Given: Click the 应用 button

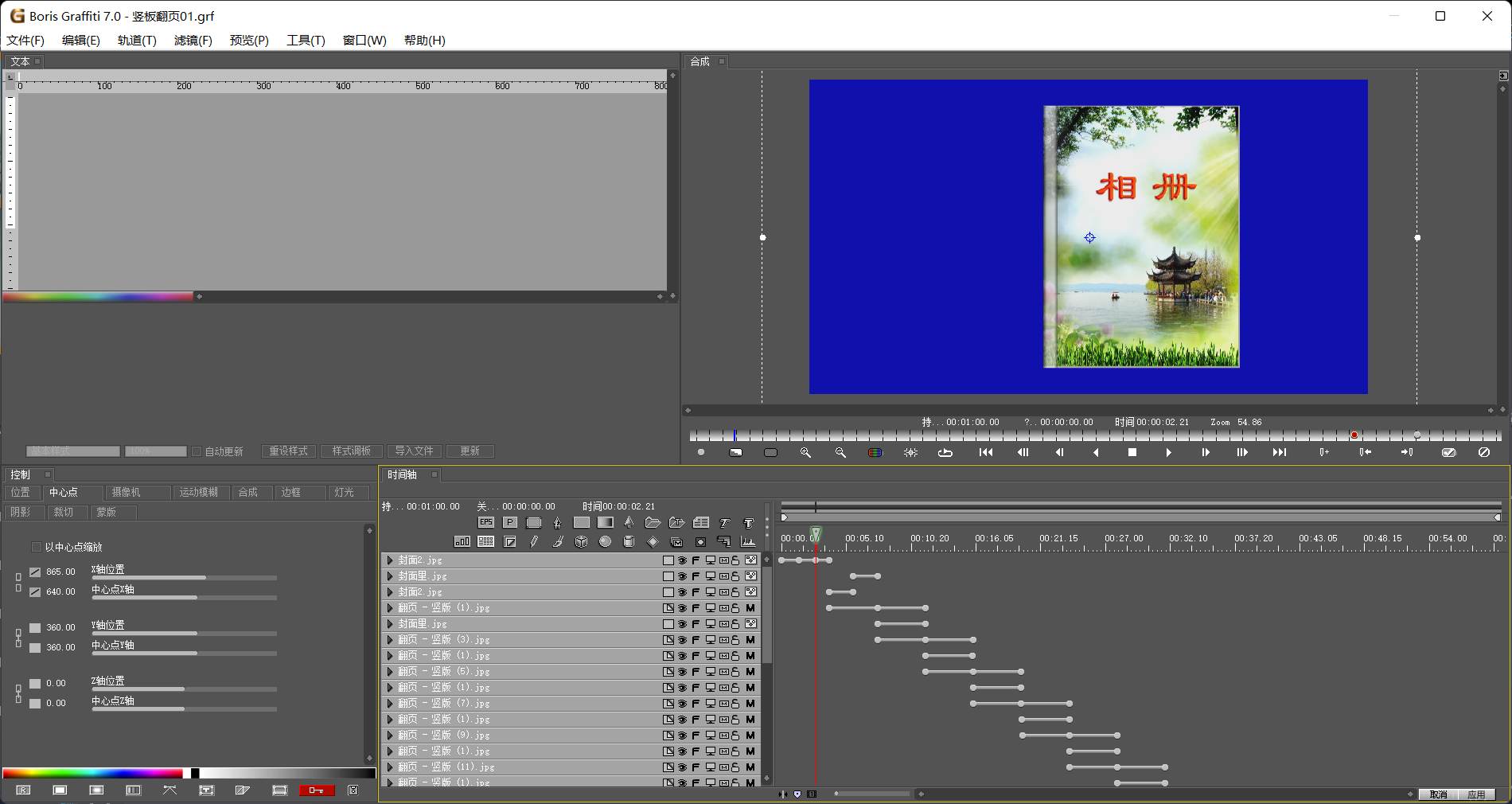Looking at the screenshot, I should tap(1476, 794).
